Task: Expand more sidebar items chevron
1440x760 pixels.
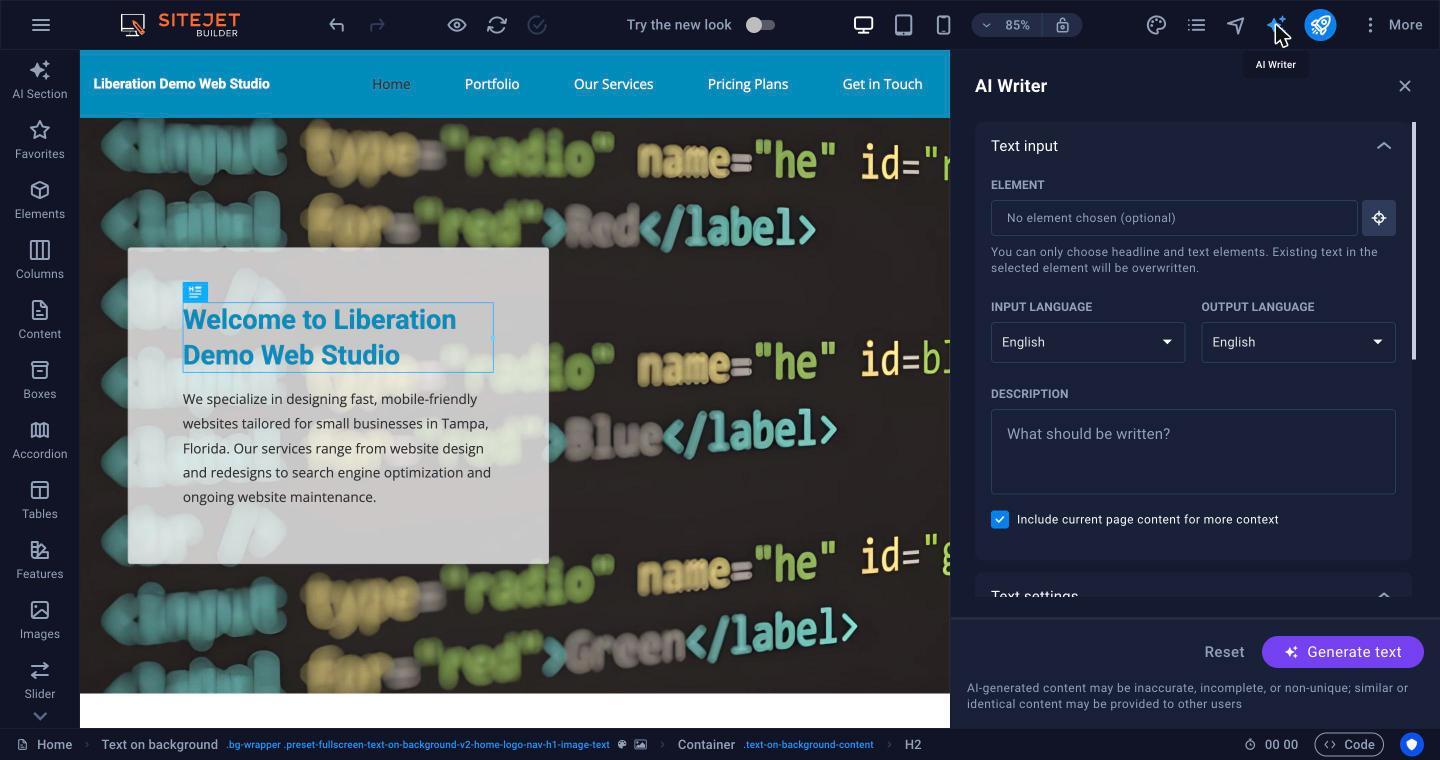Action: tap(40, 716)
